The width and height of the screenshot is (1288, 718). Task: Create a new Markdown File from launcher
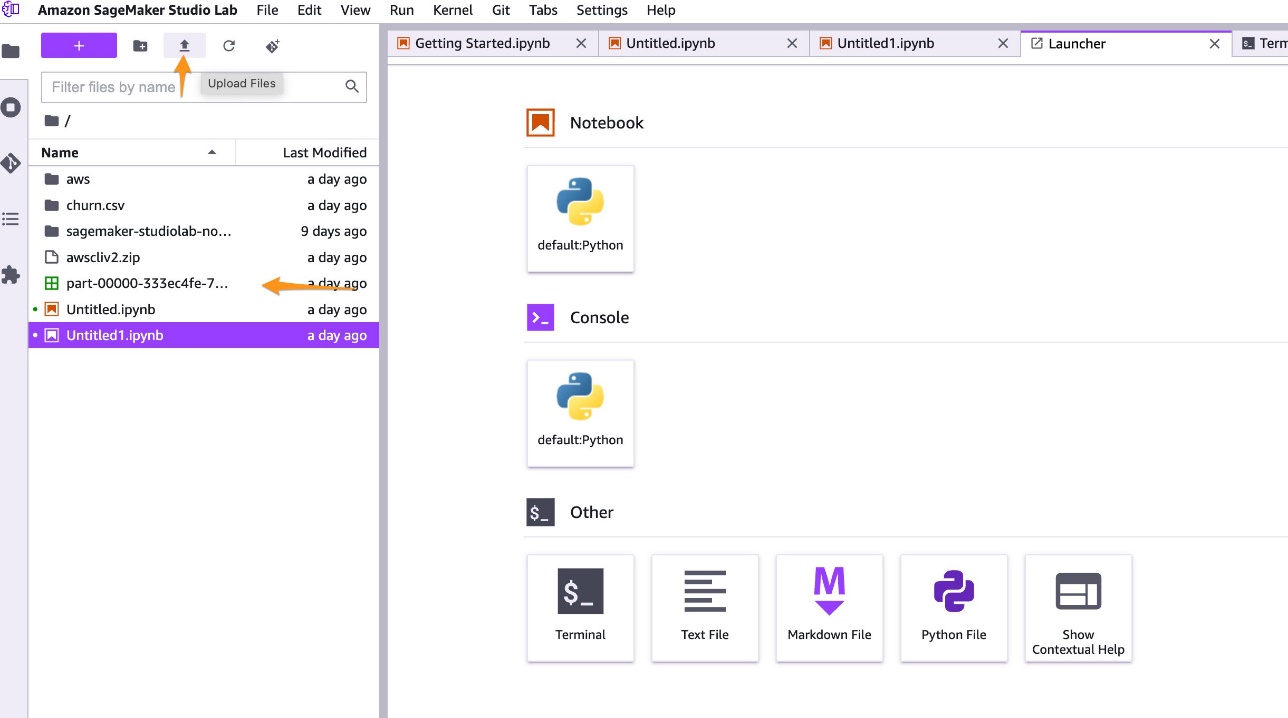click(x=829, y=608)
